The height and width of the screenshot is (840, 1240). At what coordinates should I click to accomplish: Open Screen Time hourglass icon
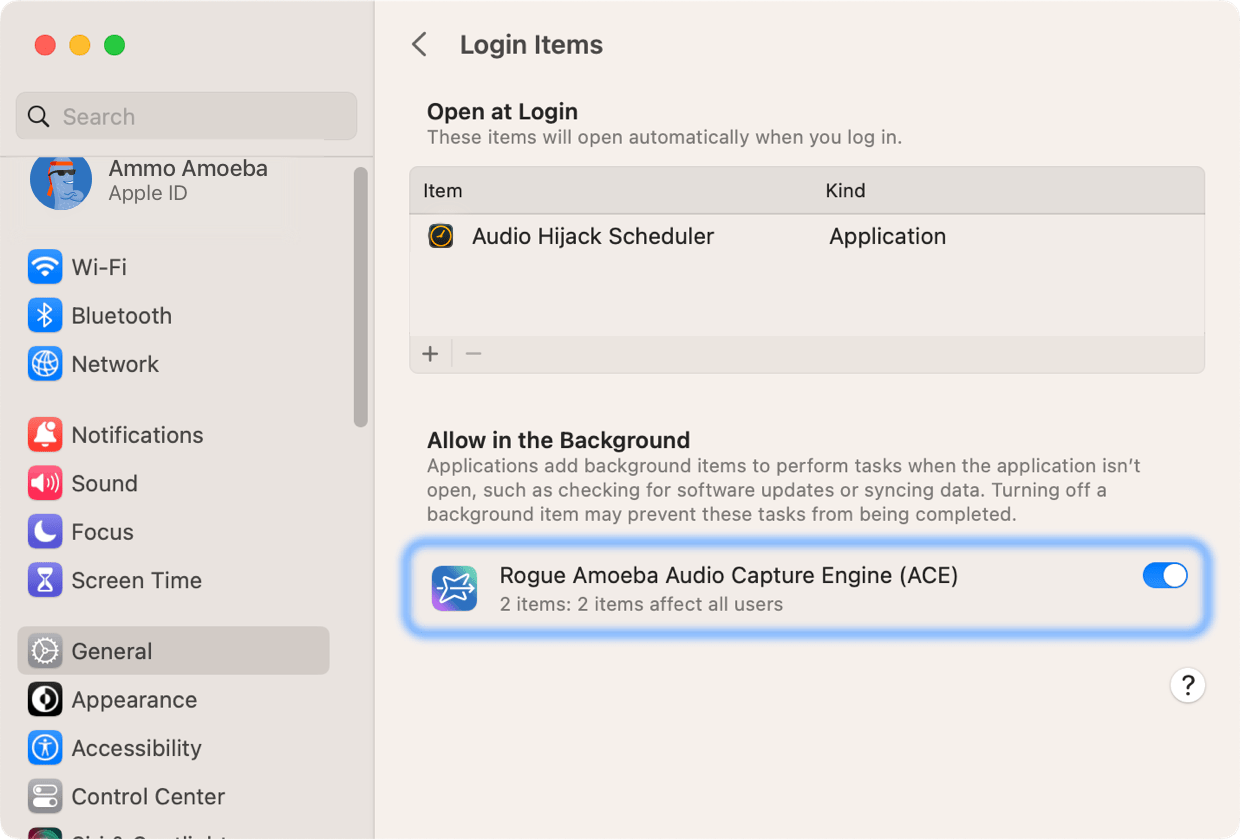(x=44, y=580)
